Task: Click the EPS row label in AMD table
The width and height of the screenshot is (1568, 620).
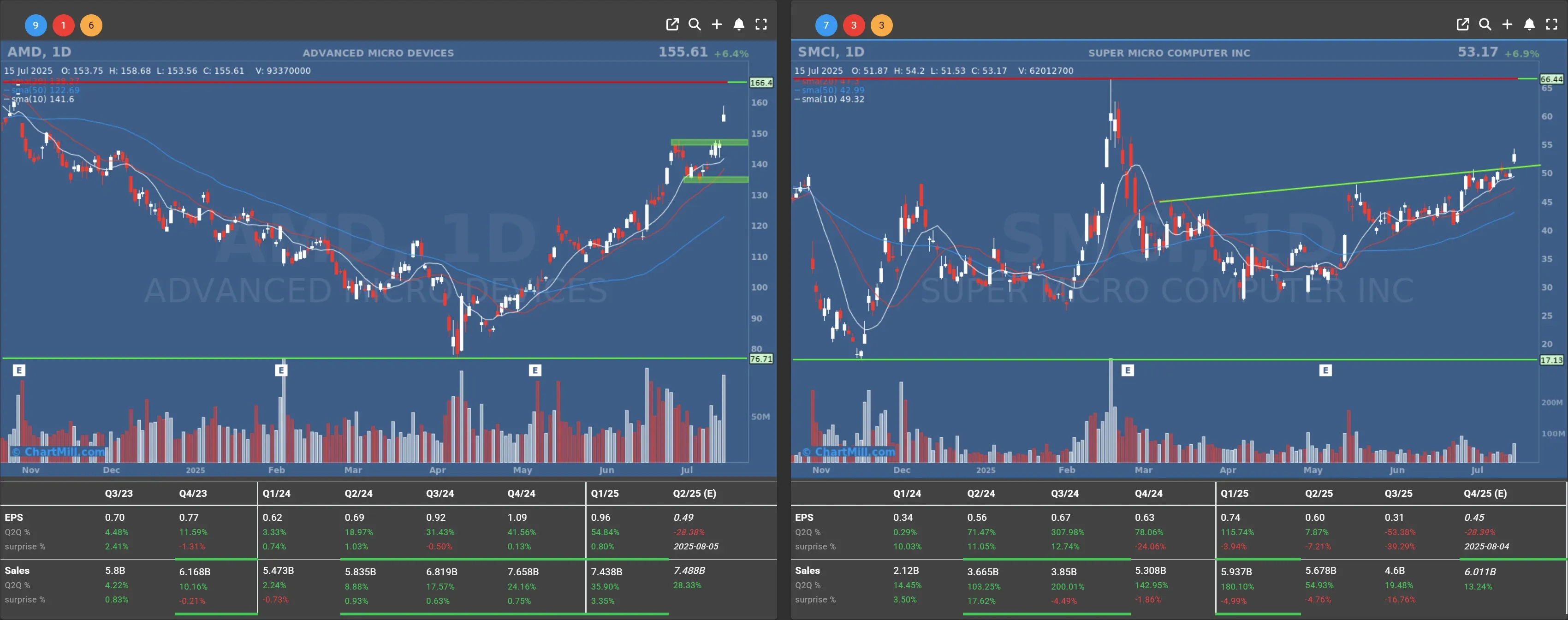Action: [14, 517]
